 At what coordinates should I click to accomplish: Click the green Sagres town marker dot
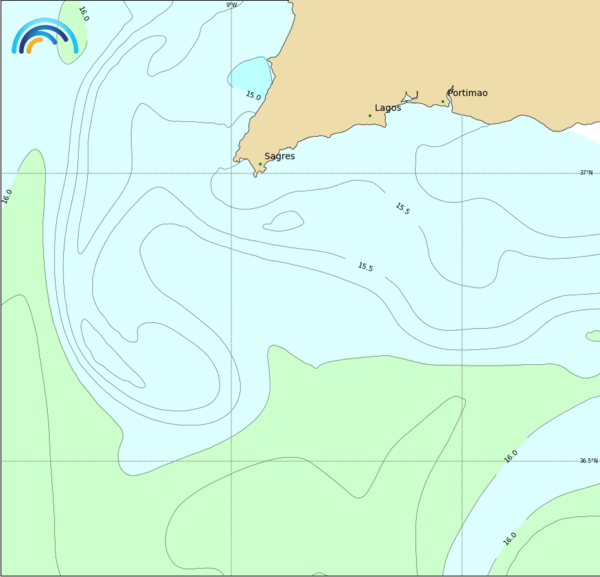tap(260, 164)
